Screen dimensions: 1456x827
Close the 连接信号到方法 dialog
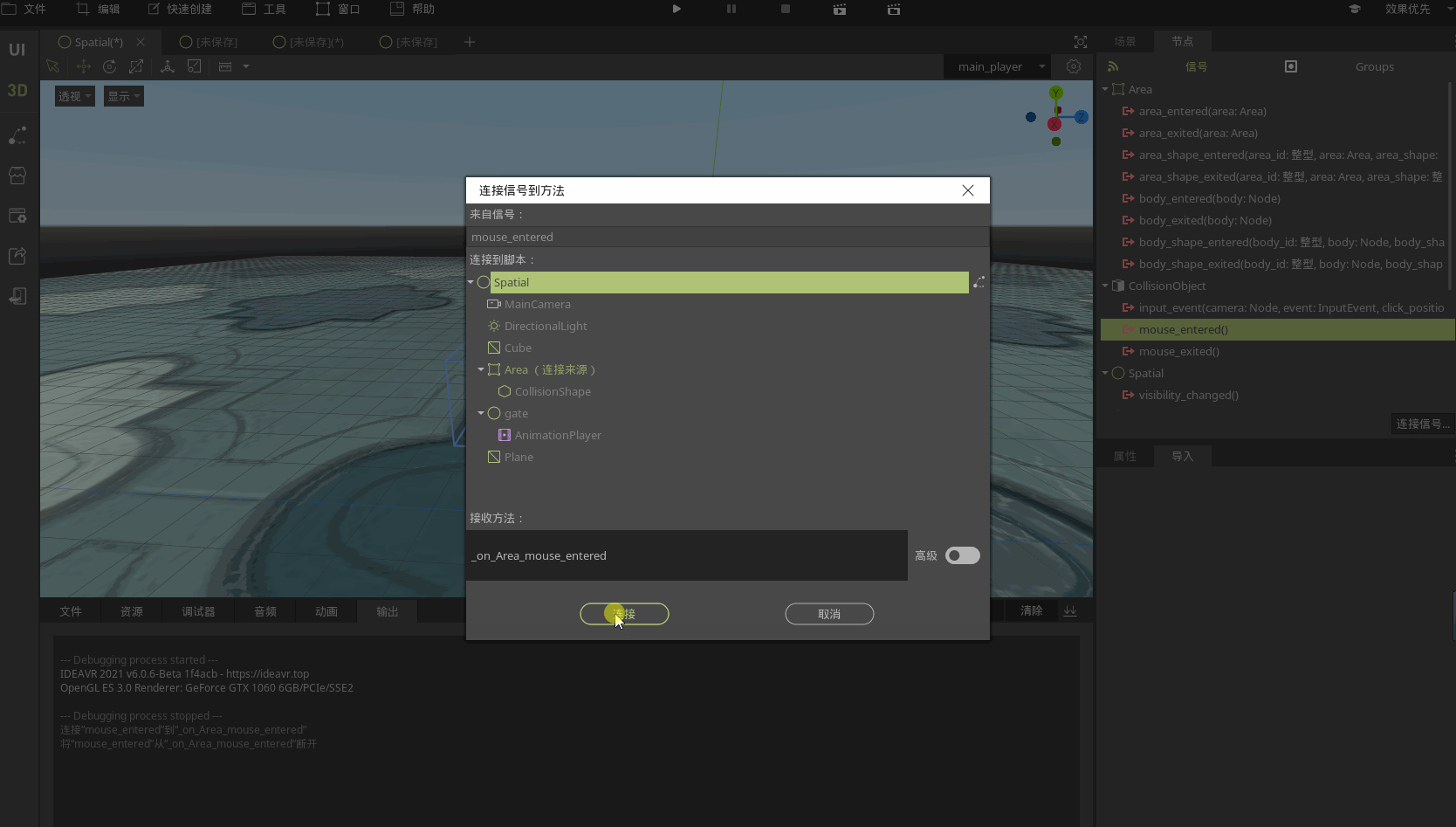pos(968,190)
